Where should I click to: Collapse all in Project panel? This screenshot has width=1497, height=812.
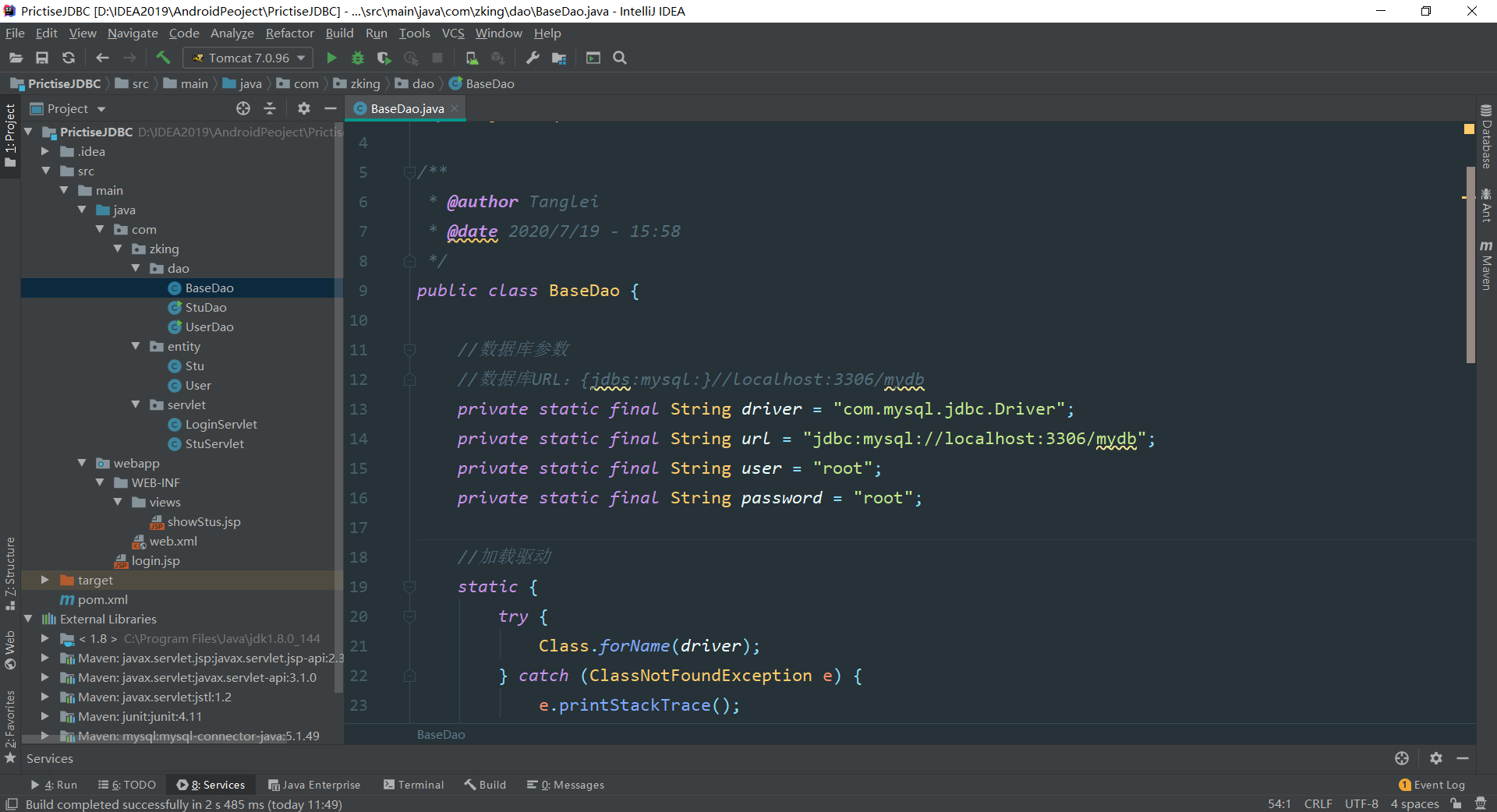(x=270, y=108)
